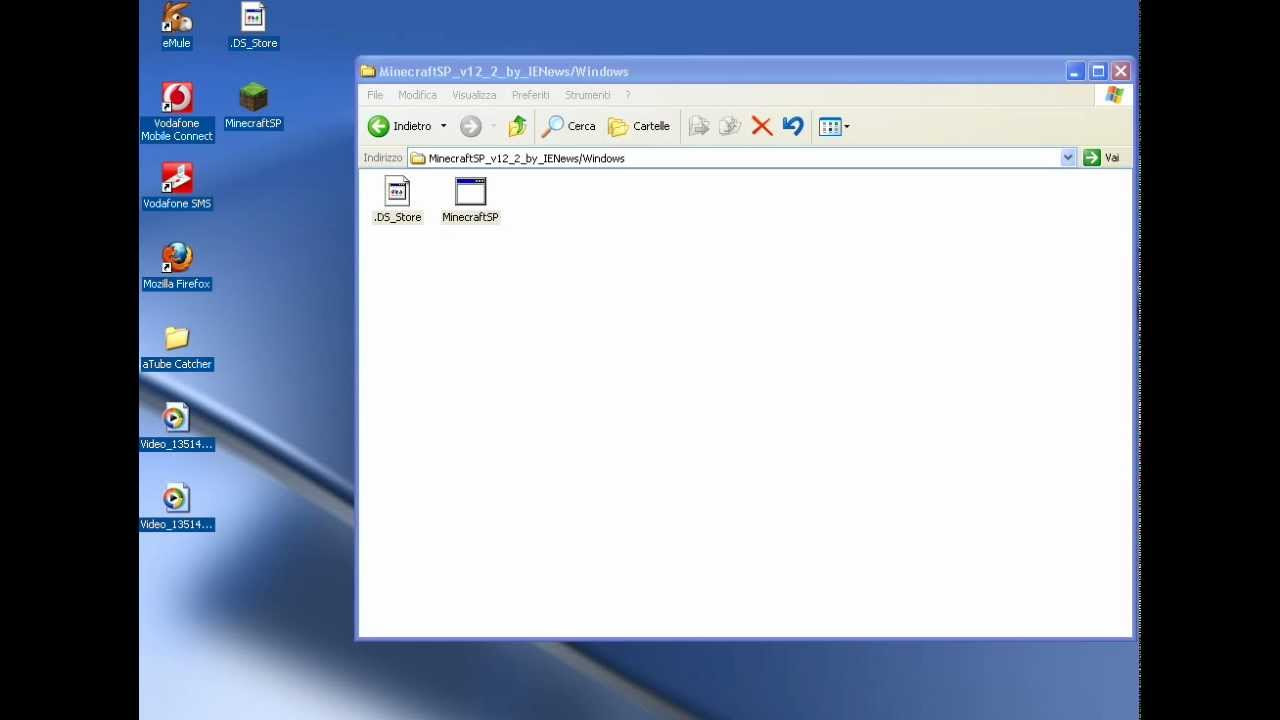Open the Views toolbar dropdown
This screenshot has height=720, width=1280.
tap(834, 126)
